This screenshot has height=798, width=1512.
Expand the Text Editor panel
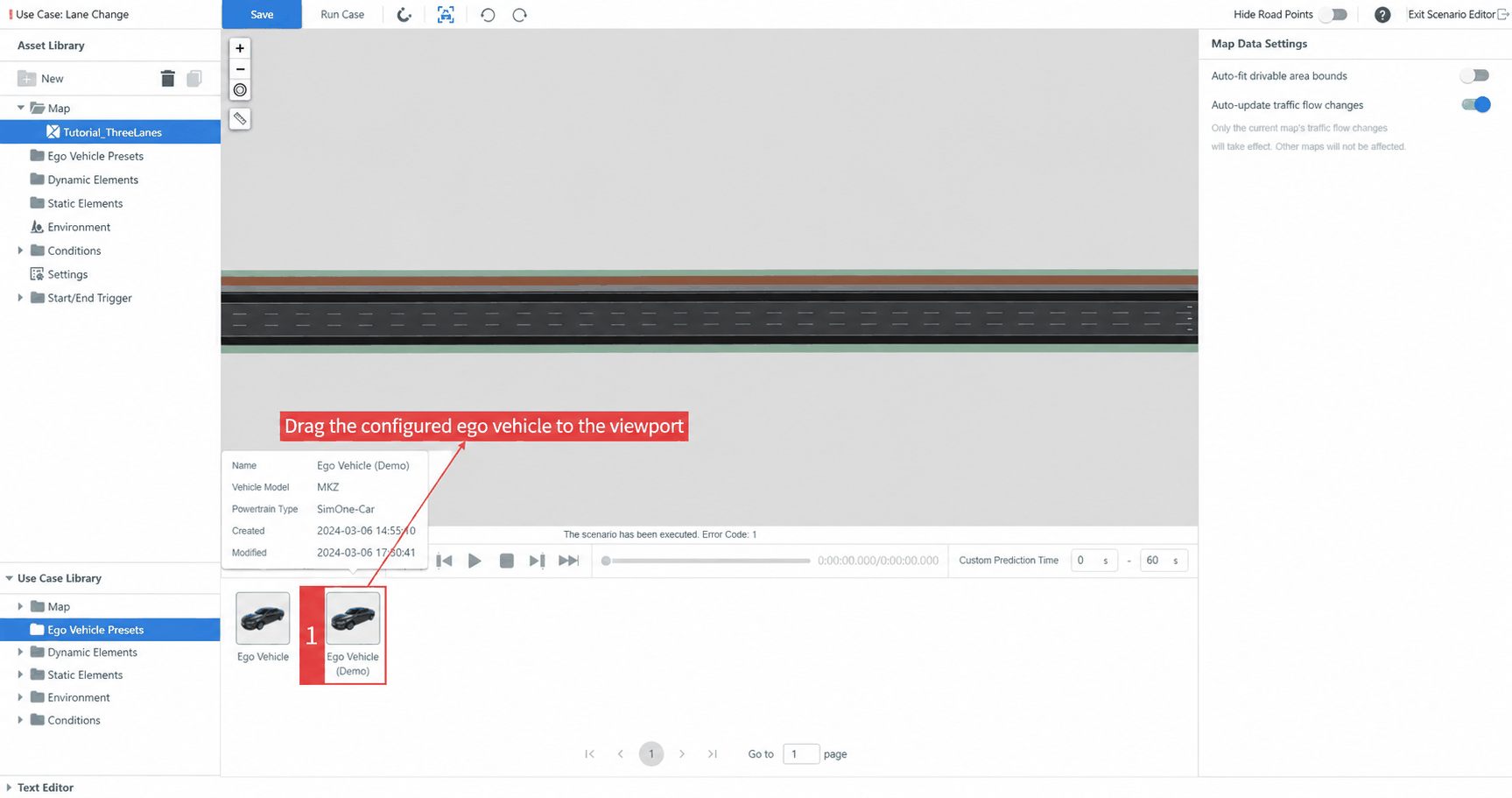[9, 787]
